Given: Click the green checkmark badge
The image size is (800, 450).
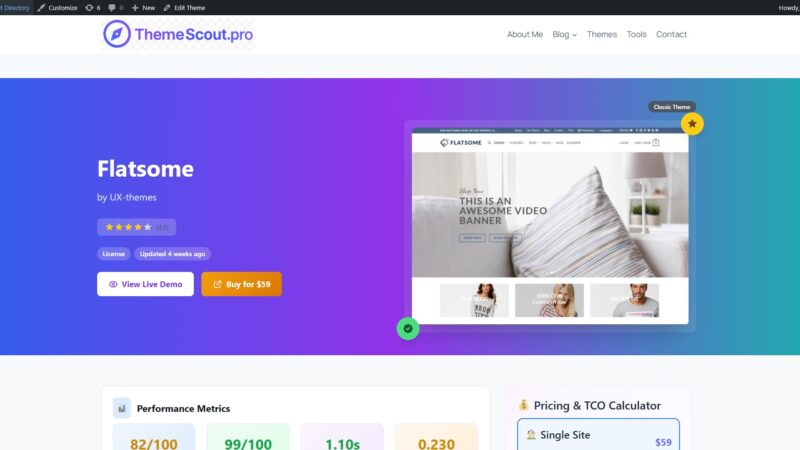Looking at the screenshot, I should tap(408, 329).
